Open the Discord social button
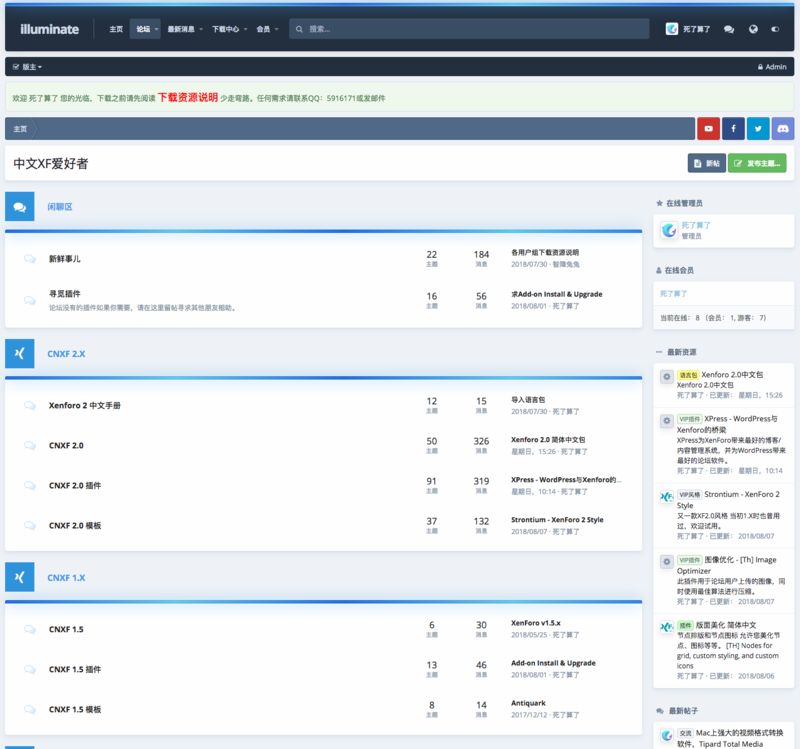 [x=783, y=129]
